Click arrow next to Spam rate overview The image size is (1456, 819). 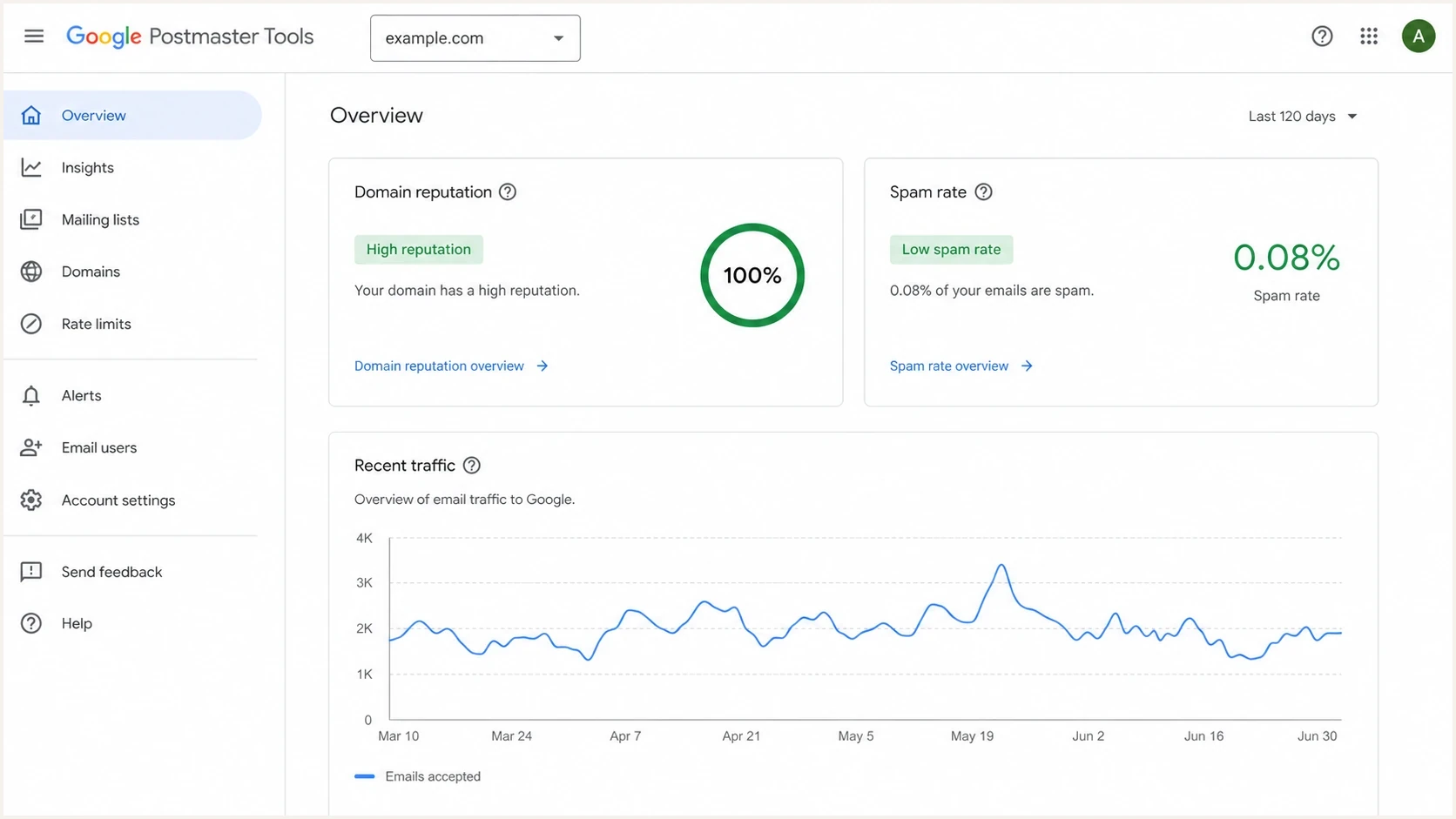(1027, 366)
